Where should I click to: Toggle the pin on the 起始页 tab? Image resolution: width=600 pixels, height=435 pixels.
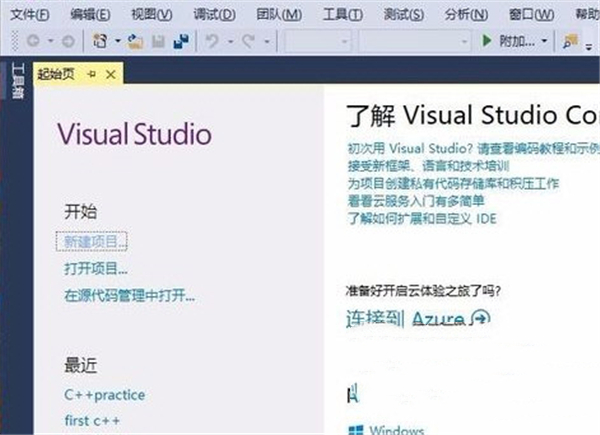coord(91,74)
